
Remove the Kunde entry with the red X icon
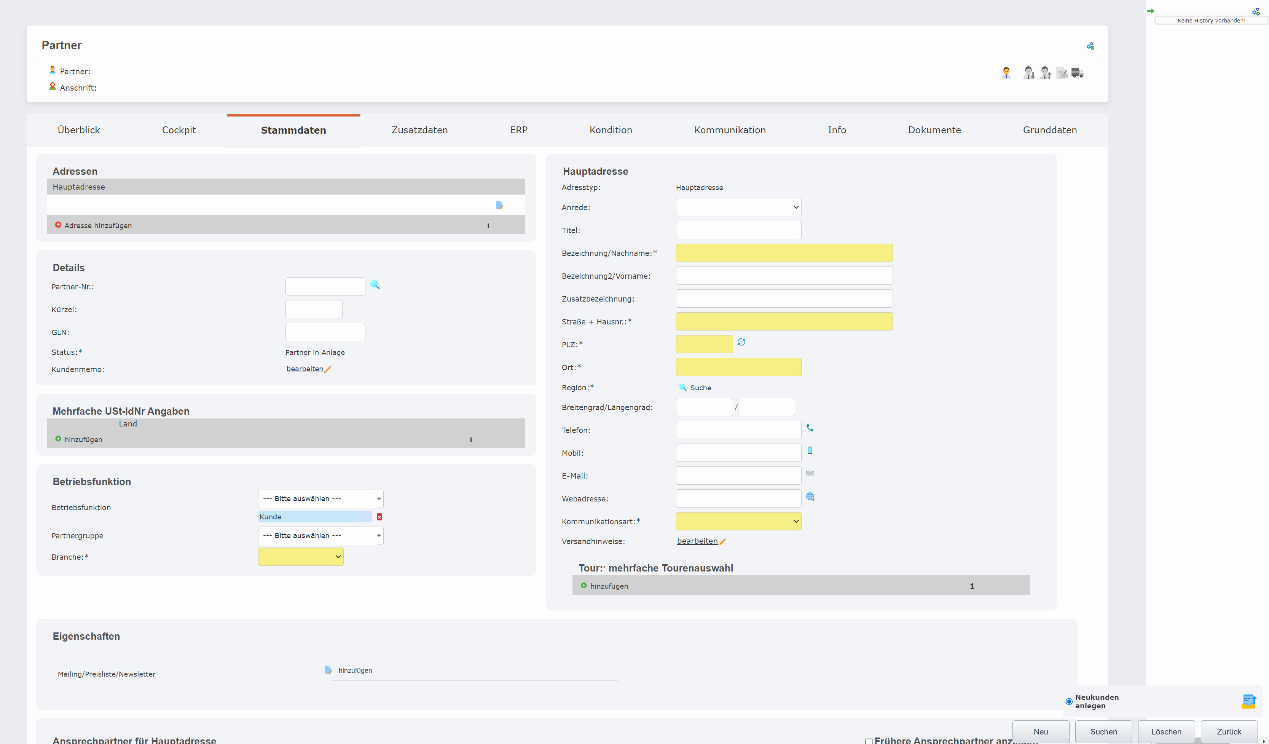coord(379,517)
